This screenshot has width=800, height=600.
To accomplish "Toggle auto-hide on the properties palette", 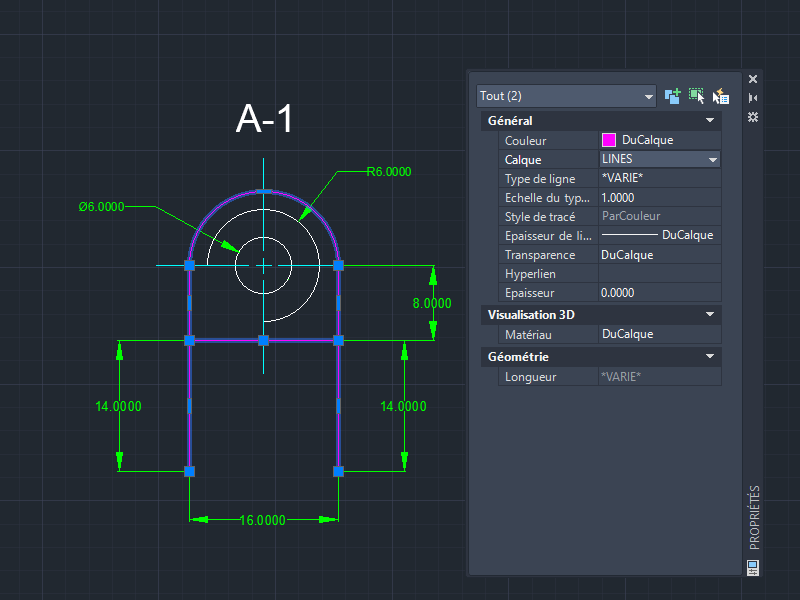I will (753, 98).
